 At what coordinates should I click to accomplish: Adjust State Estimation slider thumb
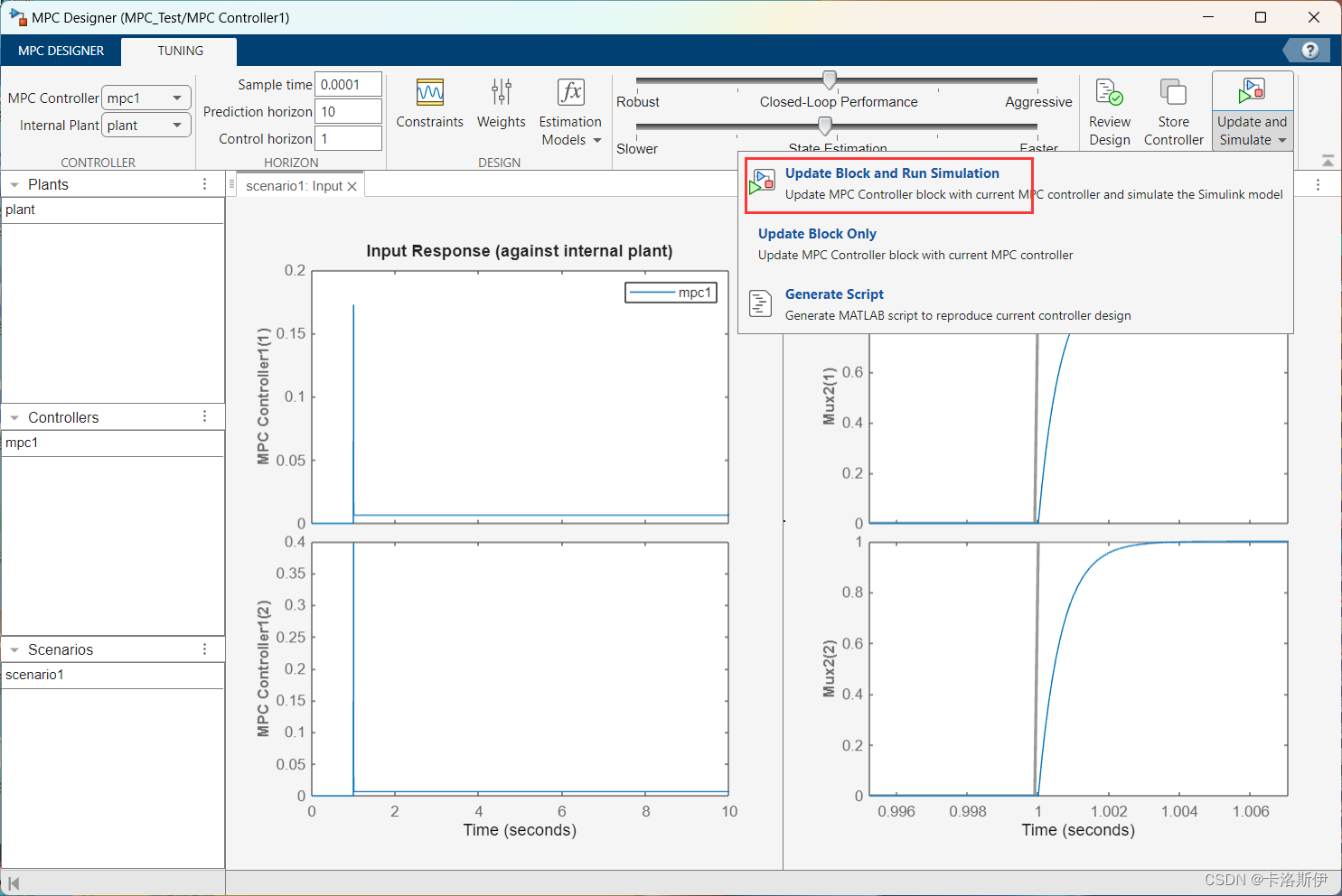tap(825, 126)
